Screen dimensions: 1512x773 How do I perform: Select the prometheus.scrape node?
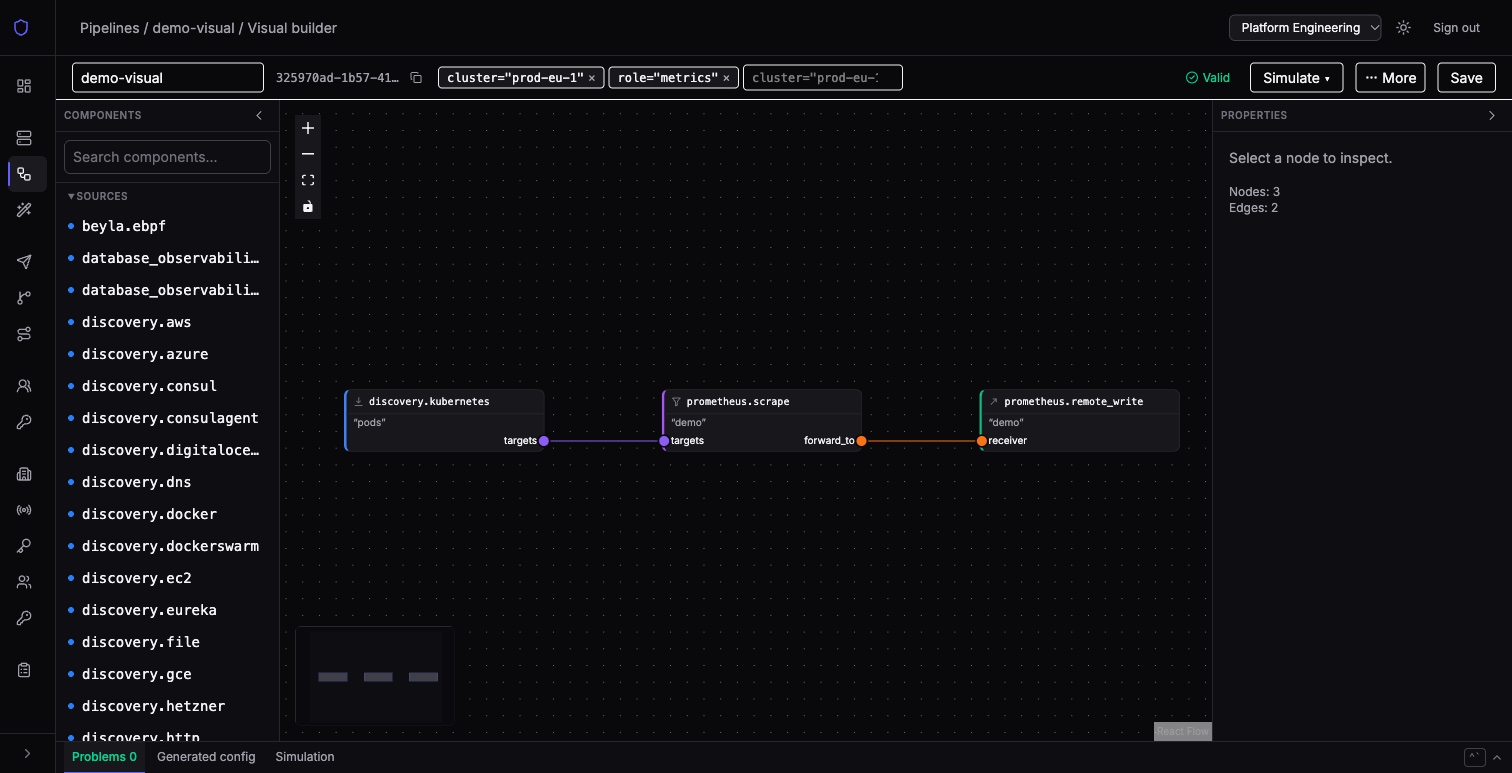[762, 420]
